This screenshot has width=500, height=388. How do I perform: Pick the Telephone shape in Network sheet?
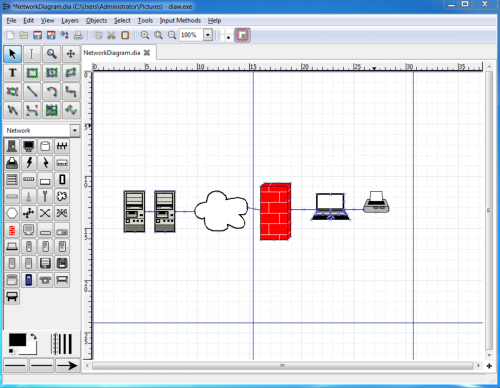pyautogui.click(x=45, y=280)
